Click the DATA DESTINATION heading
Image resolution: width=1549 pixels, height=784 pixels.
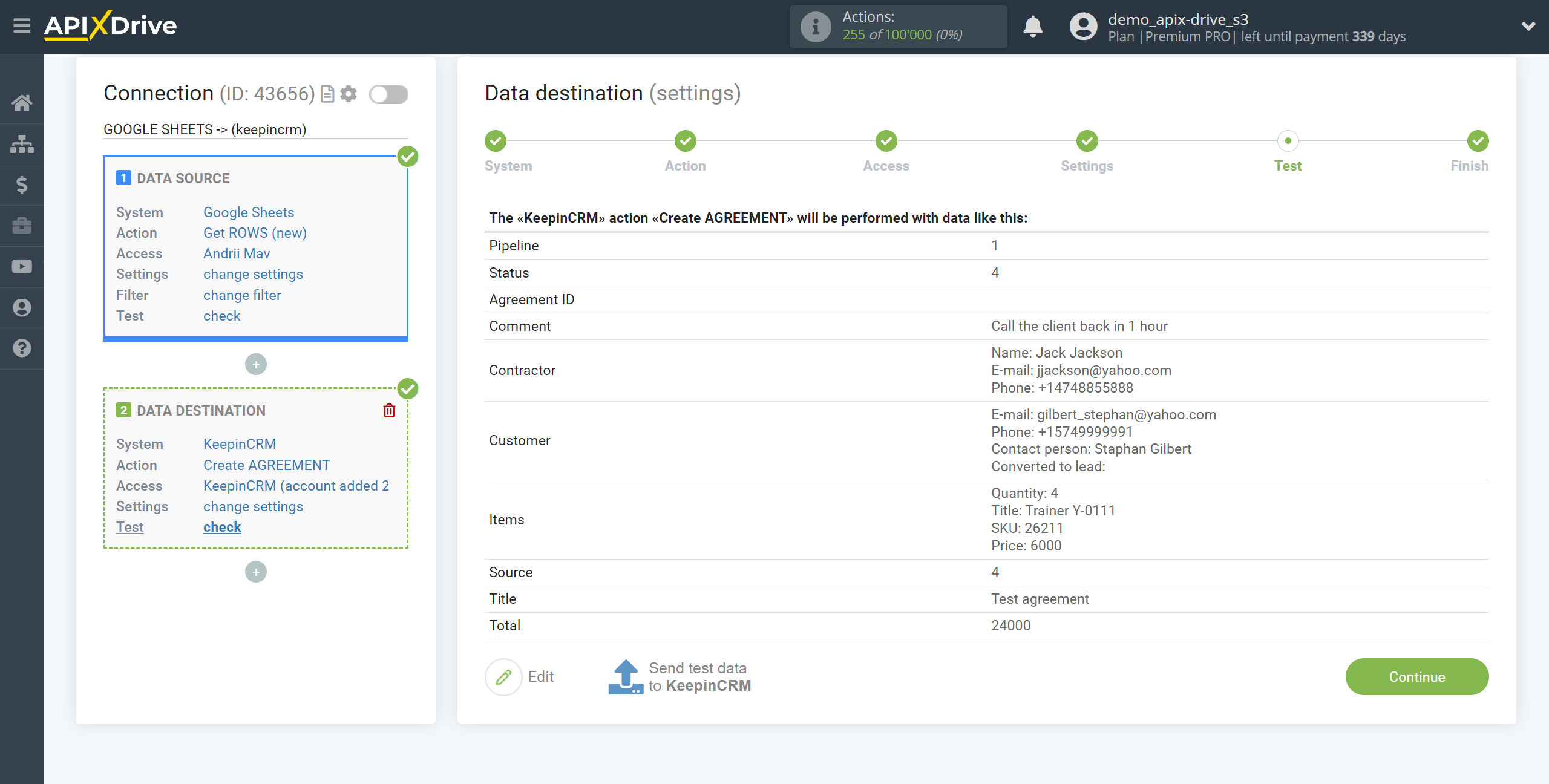(201, 411)
